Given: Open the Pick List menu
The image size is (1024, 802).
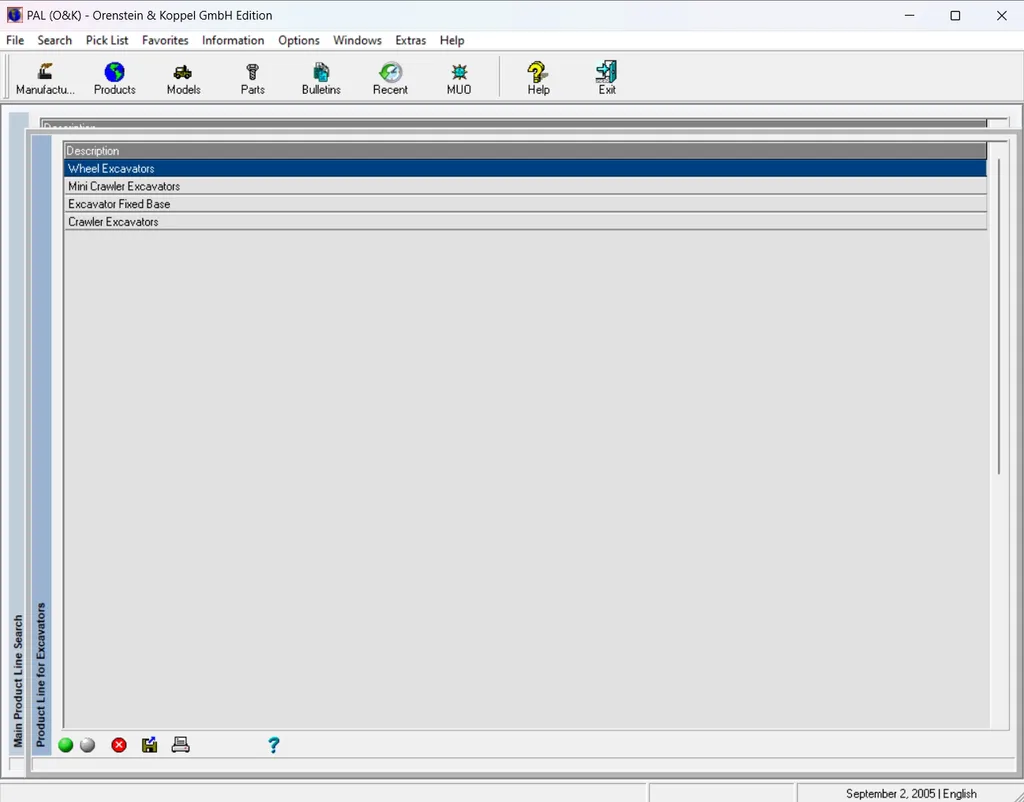Looking at the screenshot, I should coord(107,40).
